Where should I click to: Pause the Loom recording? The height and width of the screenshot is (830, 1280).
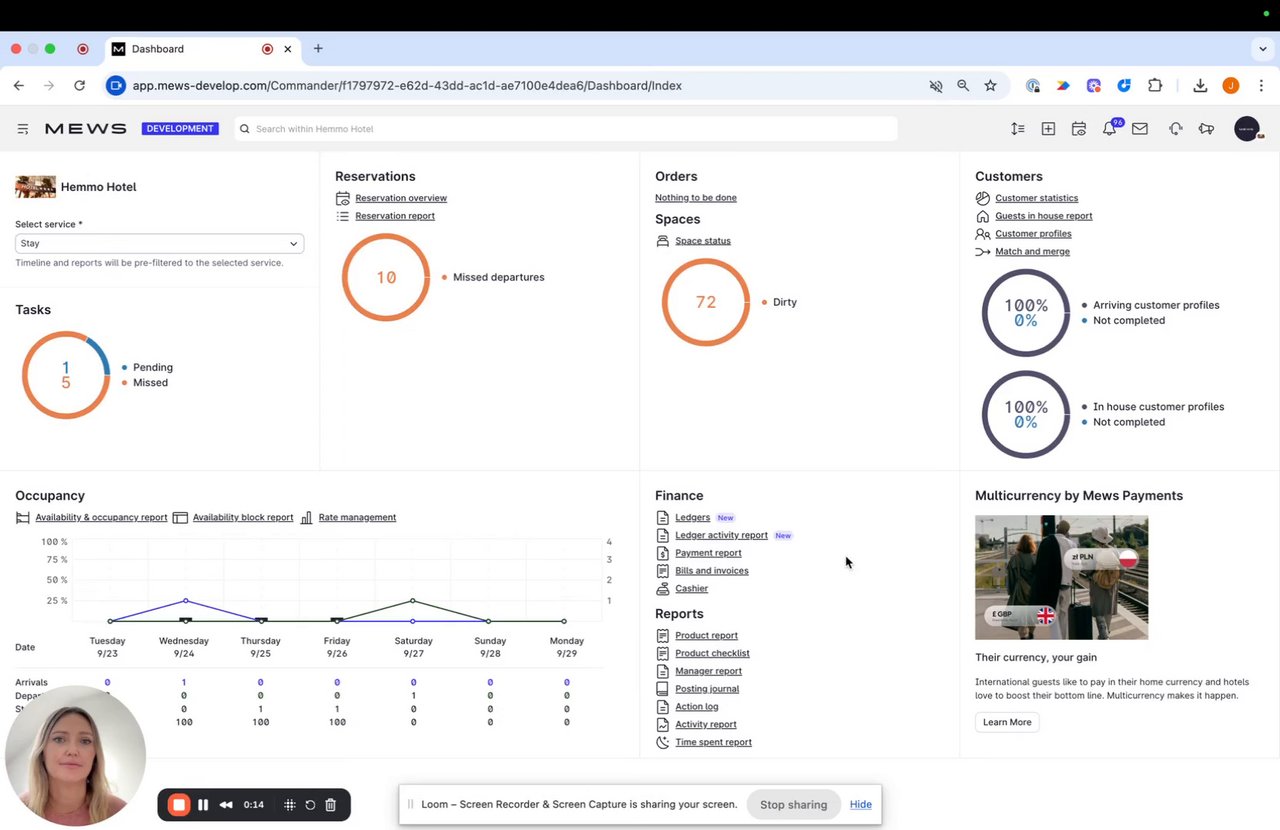(x=203, y=805)
